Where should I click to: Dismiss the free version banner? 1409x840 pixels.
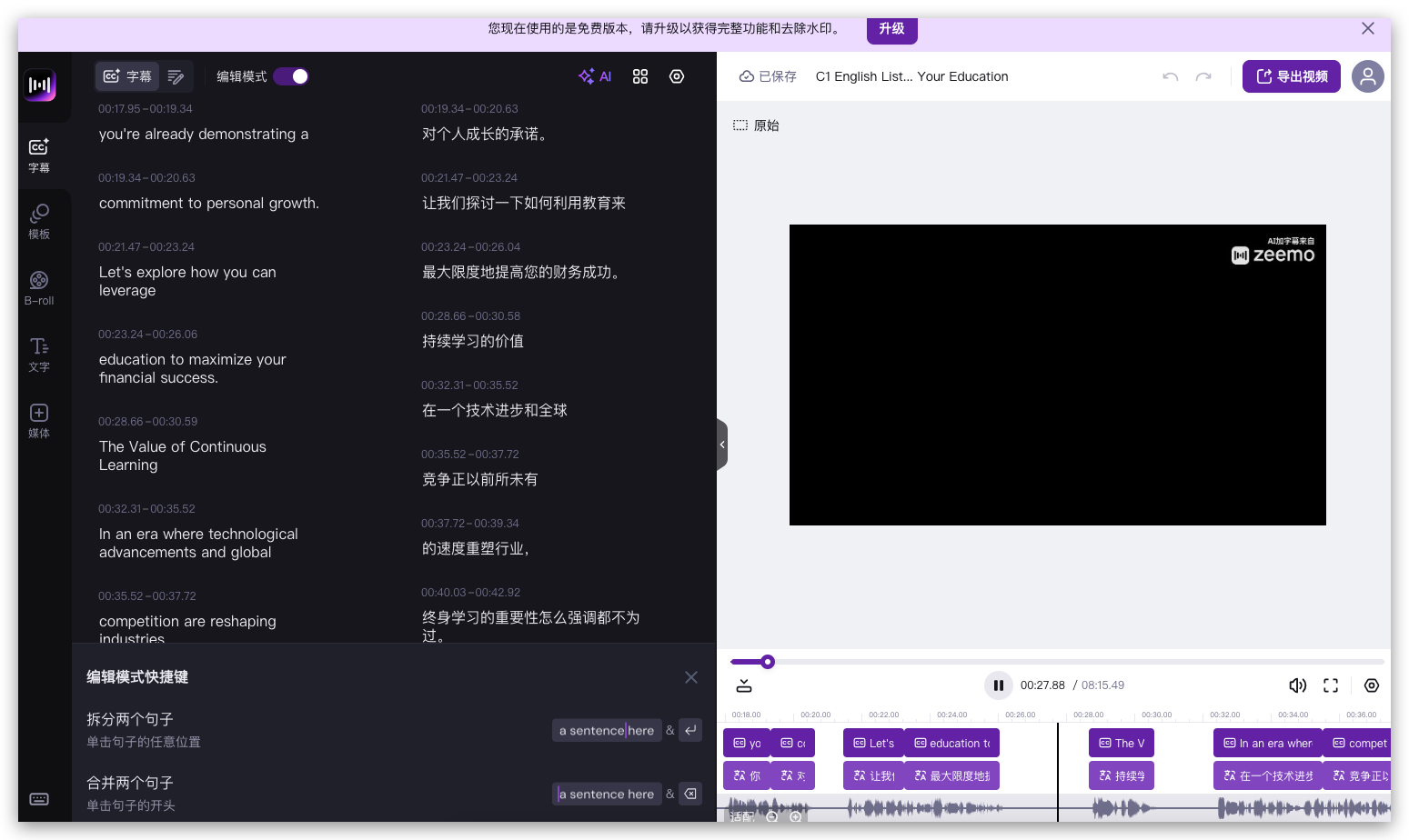click(x=1368, y=28)
